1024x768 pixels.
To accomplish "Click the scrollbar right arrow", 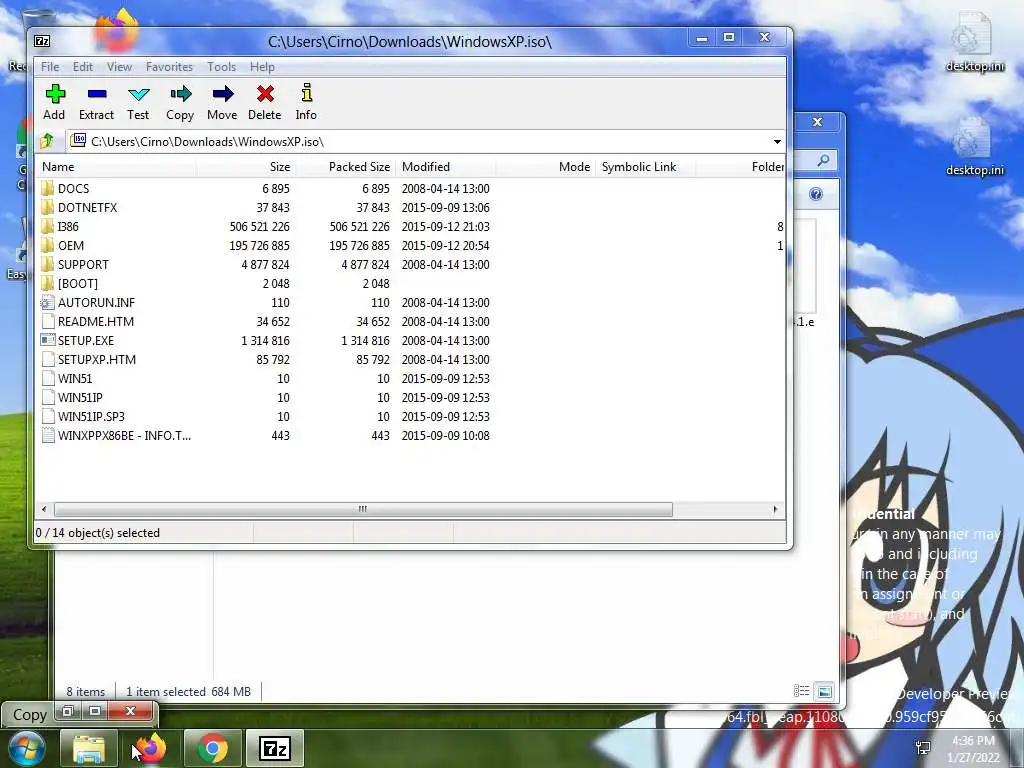I will 775,509.
